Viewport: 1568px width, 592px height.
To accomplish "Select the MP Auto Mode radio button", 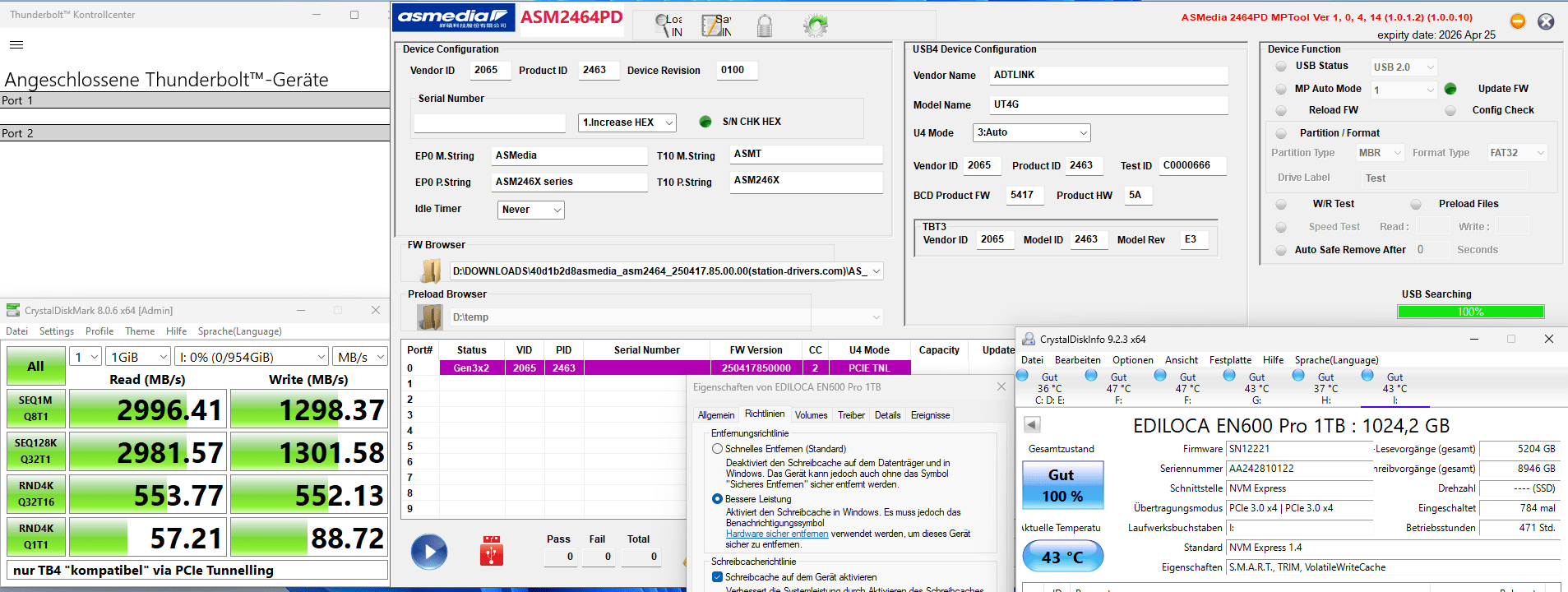I will tap(1281, 89).
